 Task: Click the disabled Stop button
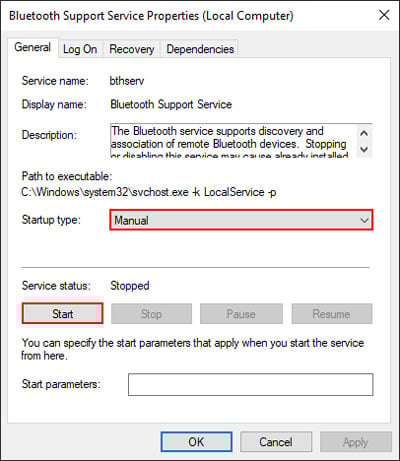[x=151, y=314]
